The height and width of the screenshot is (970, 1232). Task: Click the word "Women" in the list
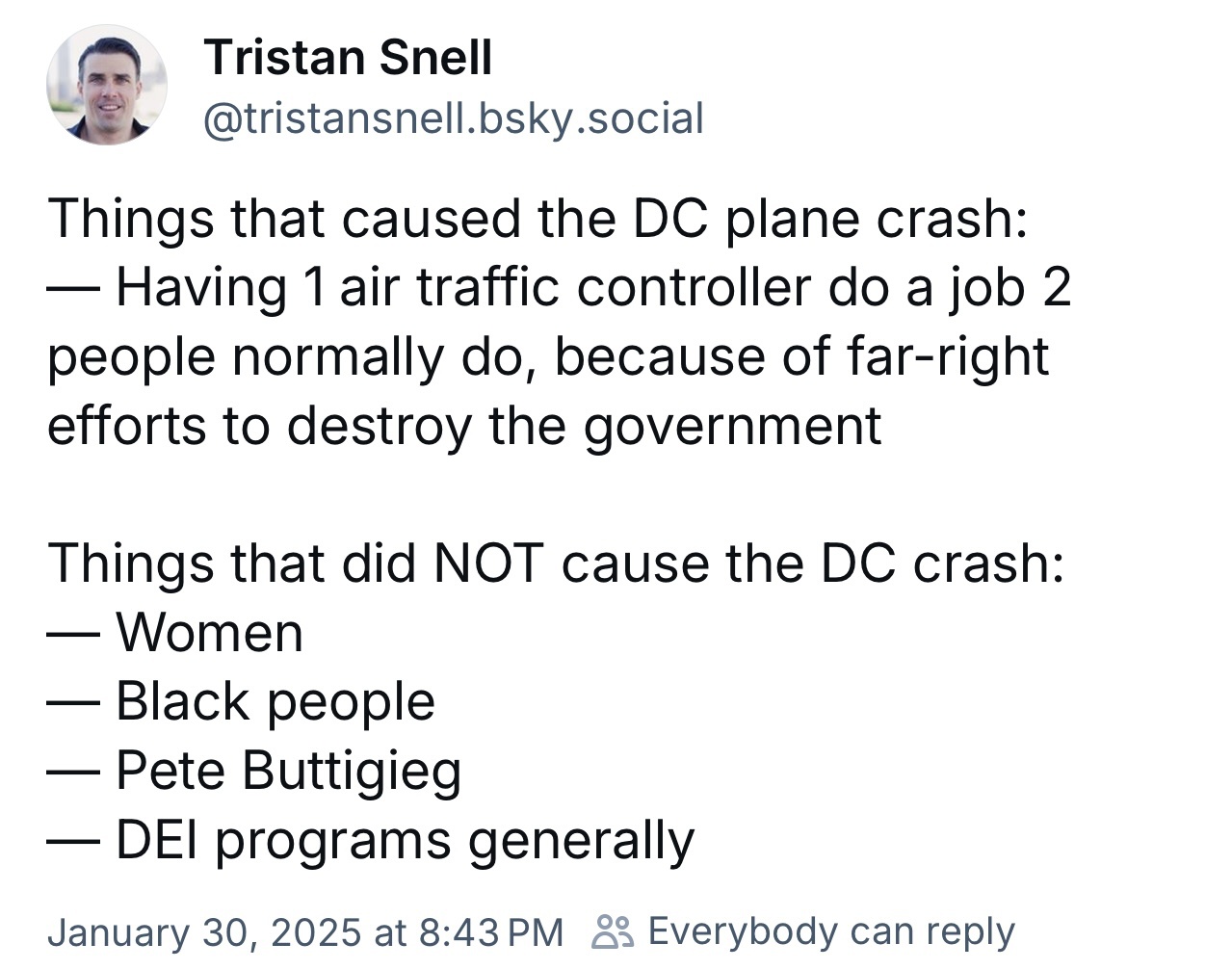pyautogui.click(x=209, y=632)
